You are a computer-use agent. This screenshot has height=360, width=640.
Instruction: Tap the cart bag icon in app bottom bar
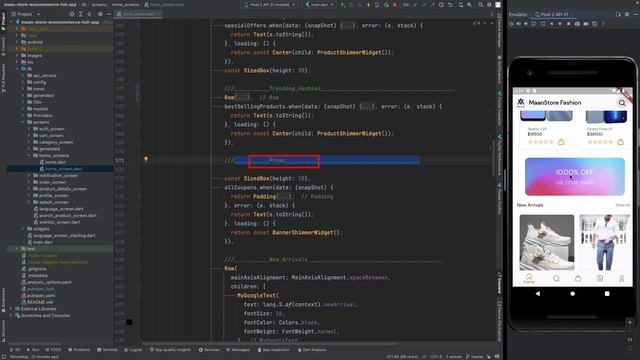578,278
